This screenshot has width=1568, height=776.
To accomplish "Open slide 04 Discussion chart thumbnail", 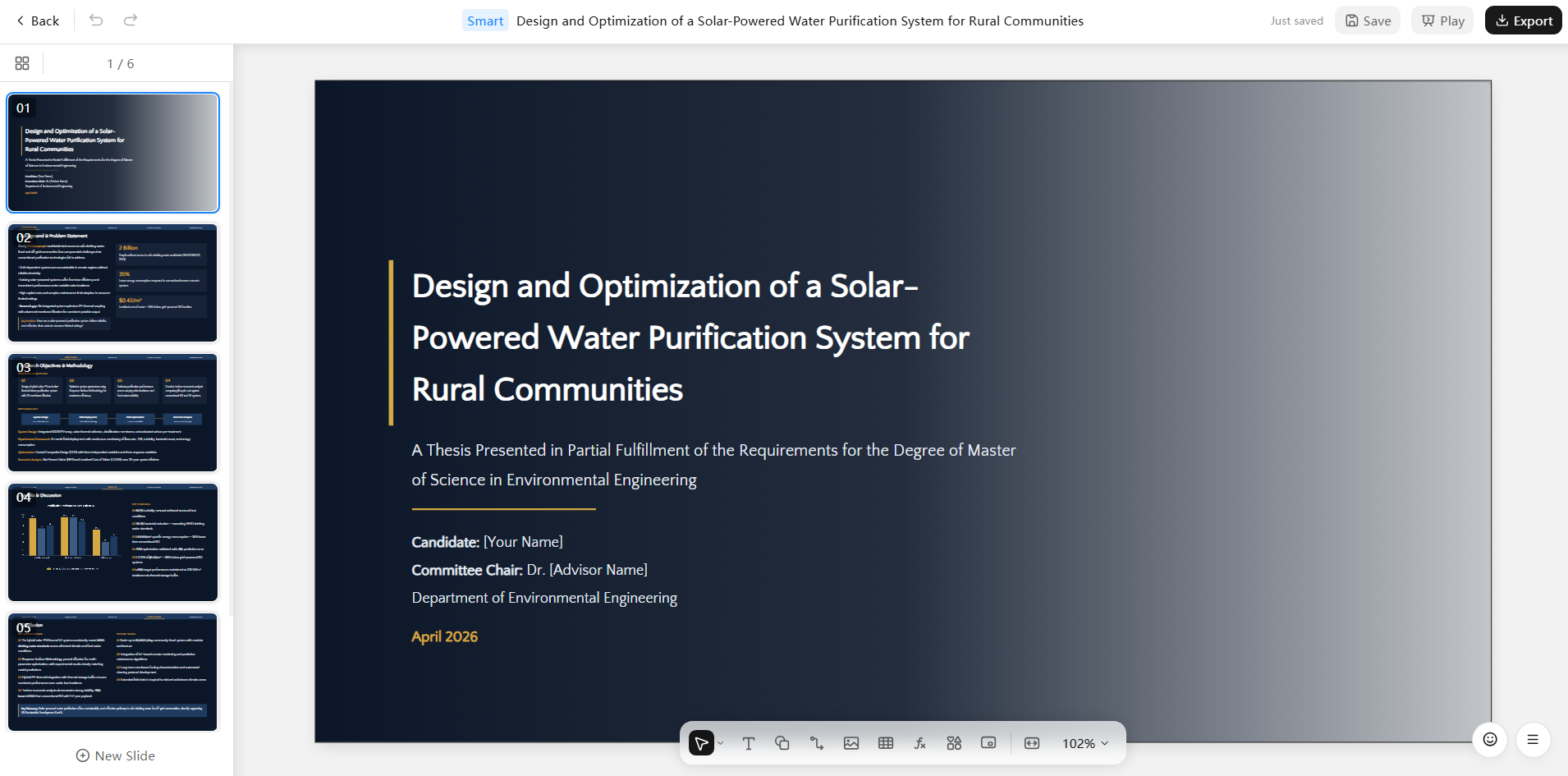I will click(112, 542).
